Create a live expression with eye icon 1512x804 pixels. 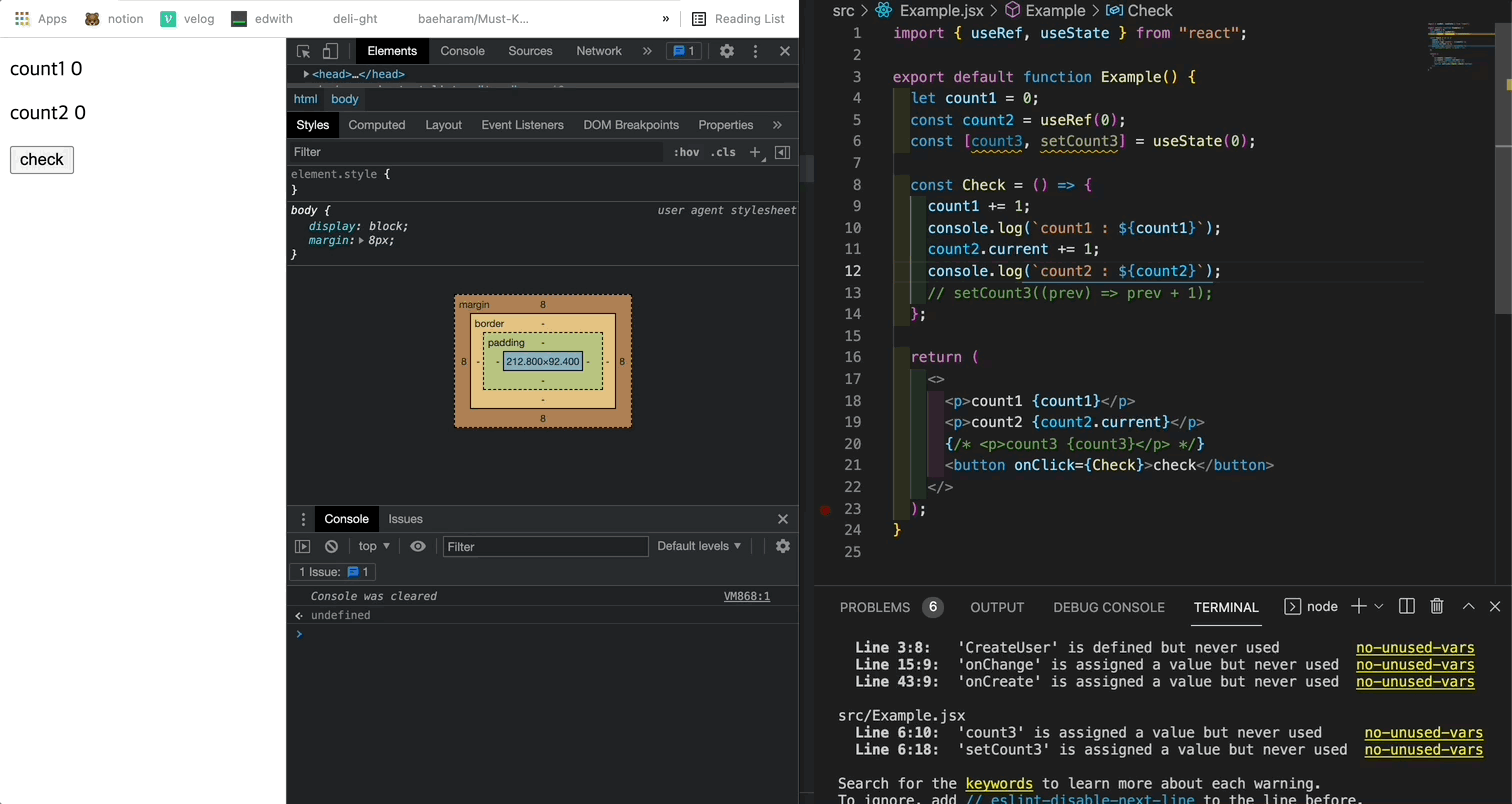coord(418,546)
